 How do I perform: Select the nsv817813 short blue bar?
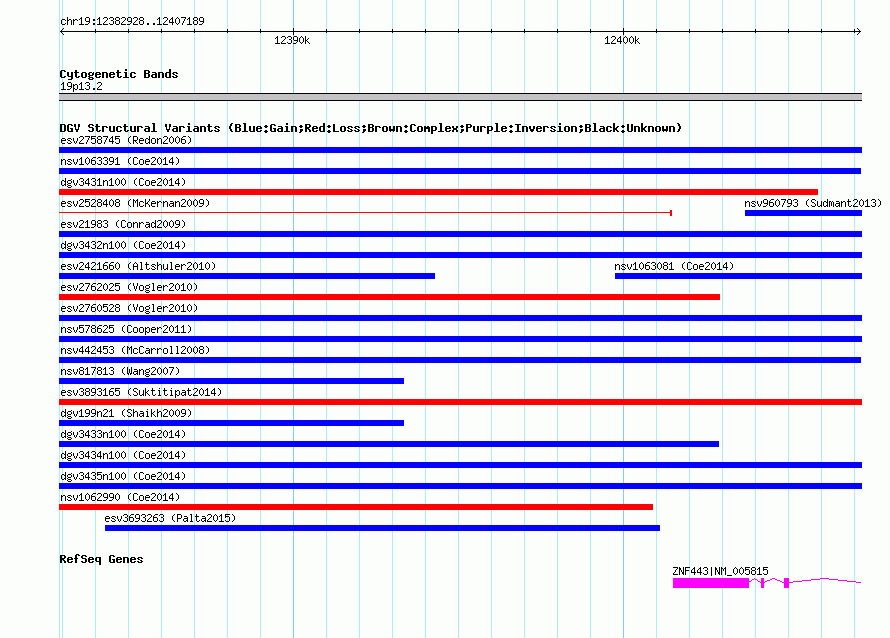[232, 381]
